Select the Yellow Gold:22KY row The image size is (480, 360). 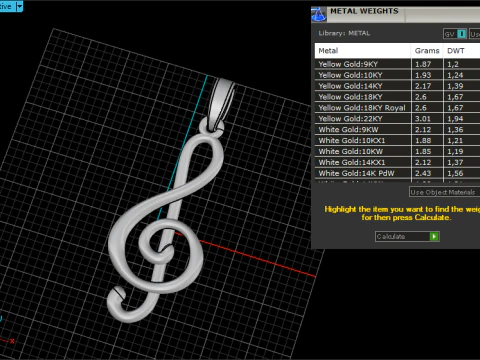coord(397,119)
